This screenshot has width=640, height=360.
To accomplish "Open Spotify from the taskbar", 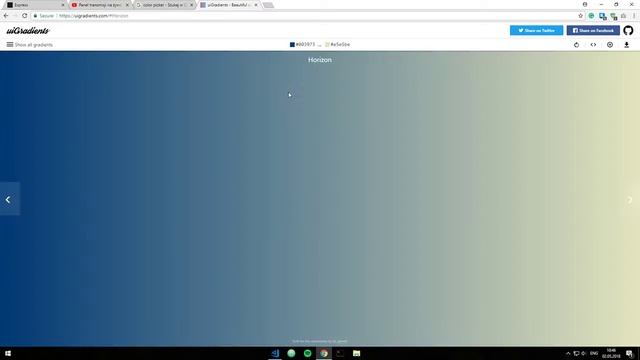I will tap(308, 353).
